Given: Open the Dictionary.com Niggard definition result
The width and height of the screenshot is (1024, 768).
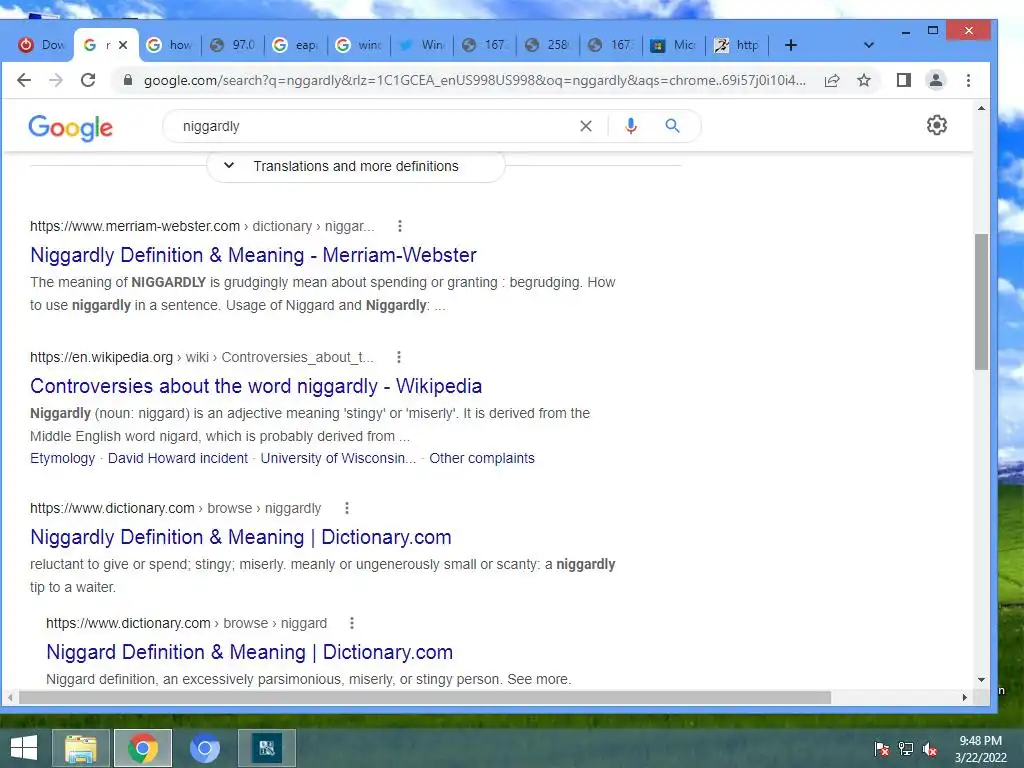Looking at the screenshot, I should (249, 652).
